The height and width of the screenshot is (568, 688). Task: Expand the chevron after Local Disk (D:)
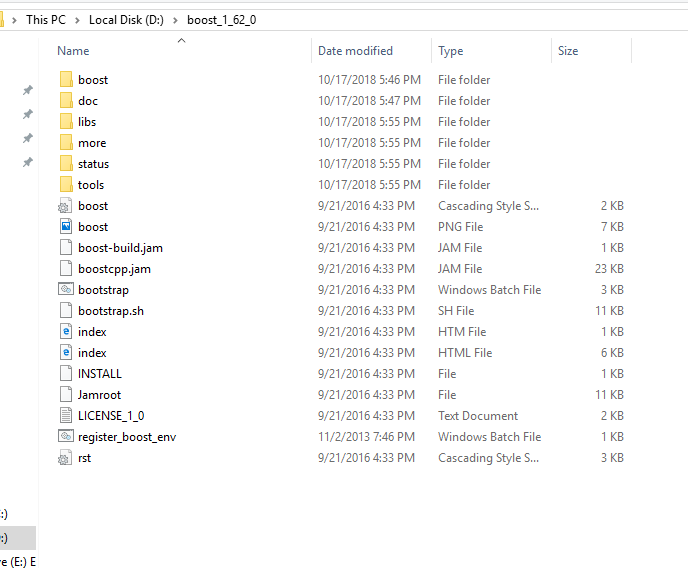pyautogui.click(x=176, y=20)
